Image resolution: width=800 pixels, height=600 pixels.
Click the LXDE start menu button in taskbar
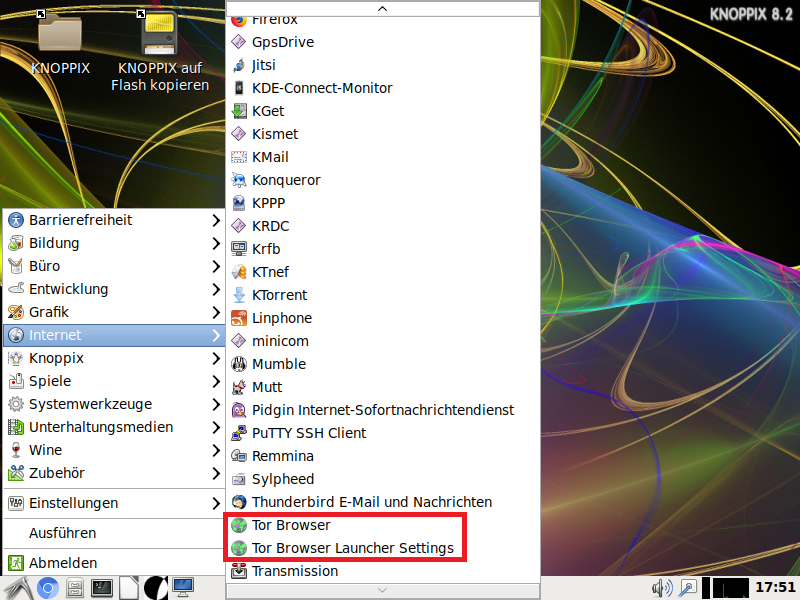(x=18, y=588)
